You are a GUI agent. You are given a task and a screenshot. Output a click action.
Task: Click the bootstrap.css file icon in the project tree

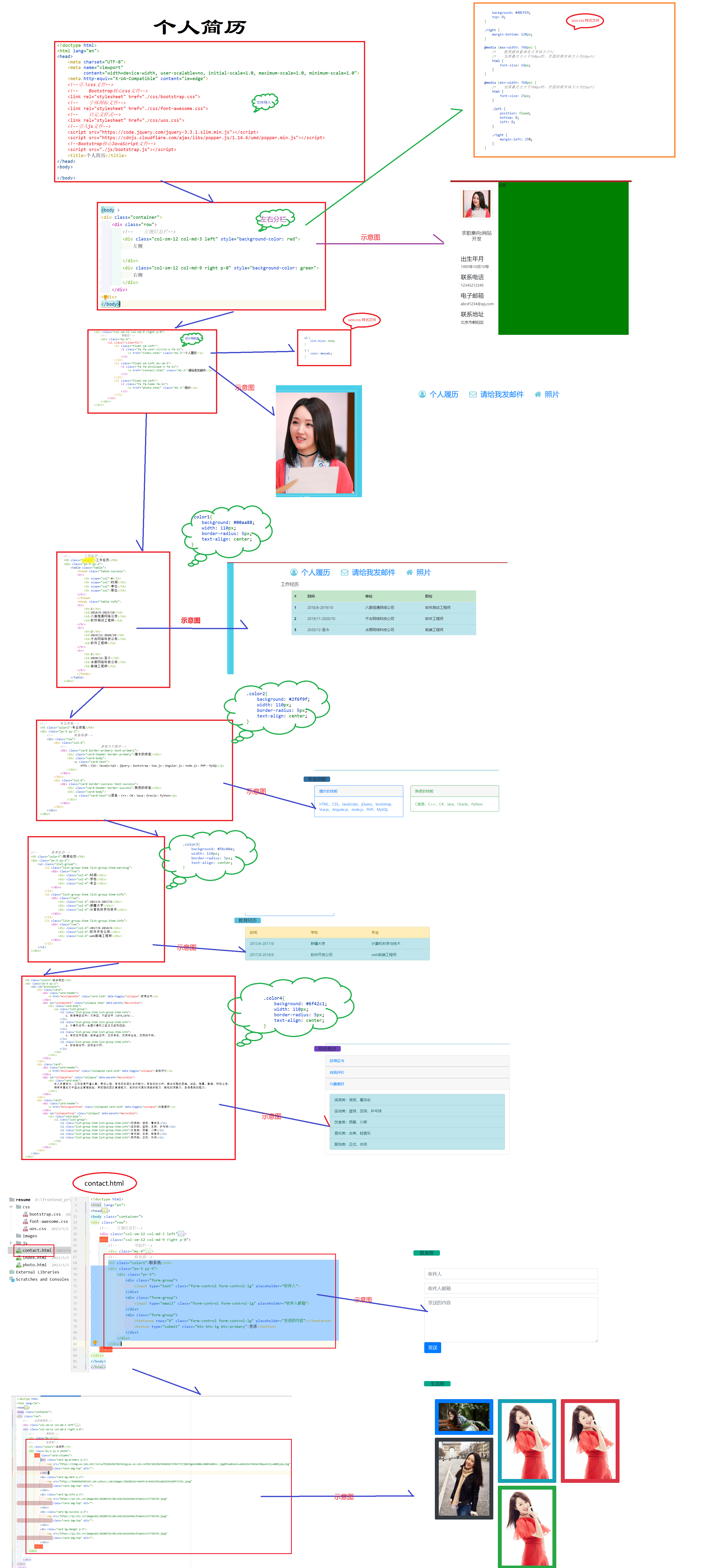point(26,1214)
